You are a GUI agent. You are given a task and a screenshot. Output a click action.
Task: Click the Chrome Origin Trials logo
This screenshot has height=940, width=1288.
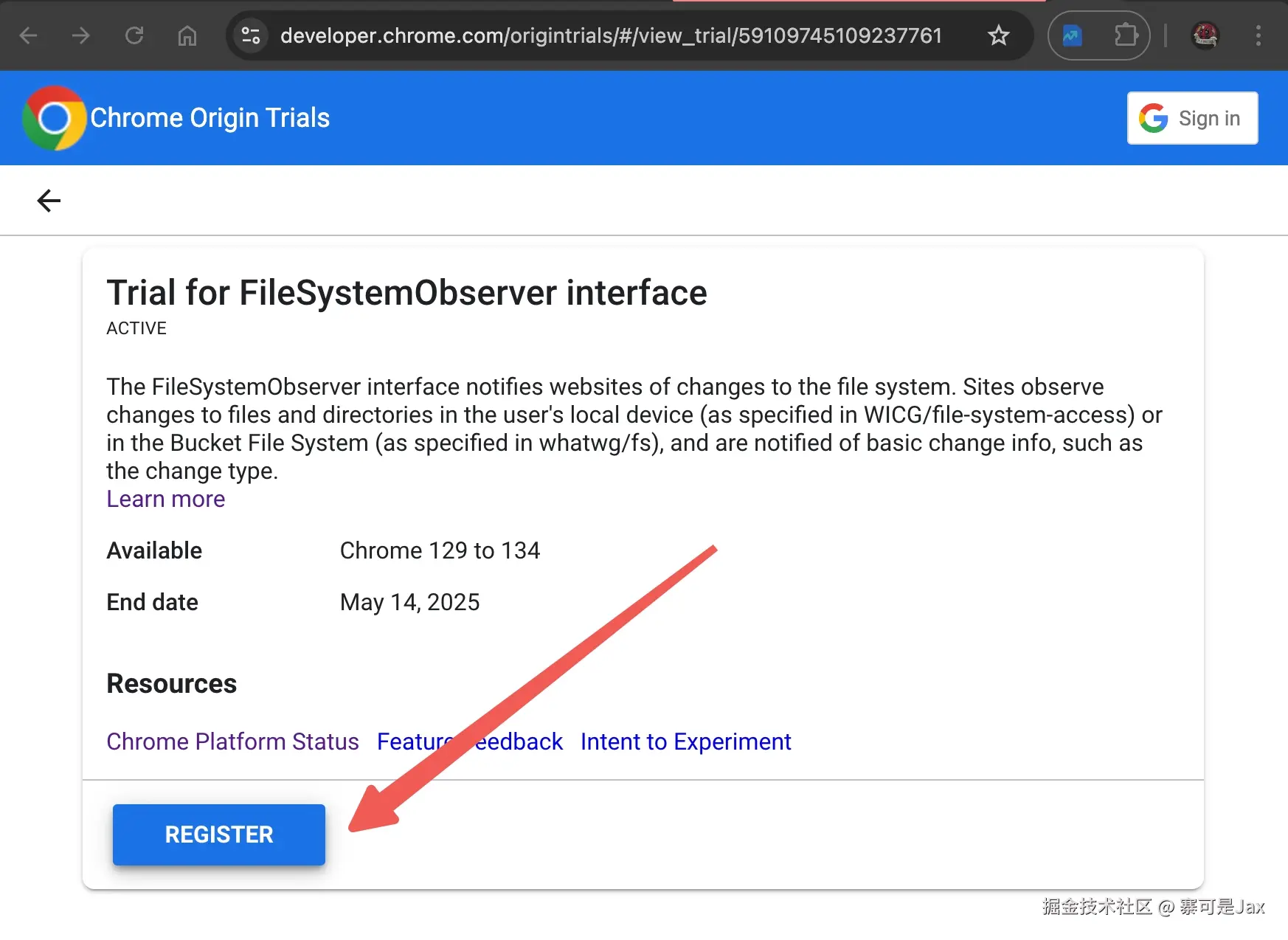(54, 118)
